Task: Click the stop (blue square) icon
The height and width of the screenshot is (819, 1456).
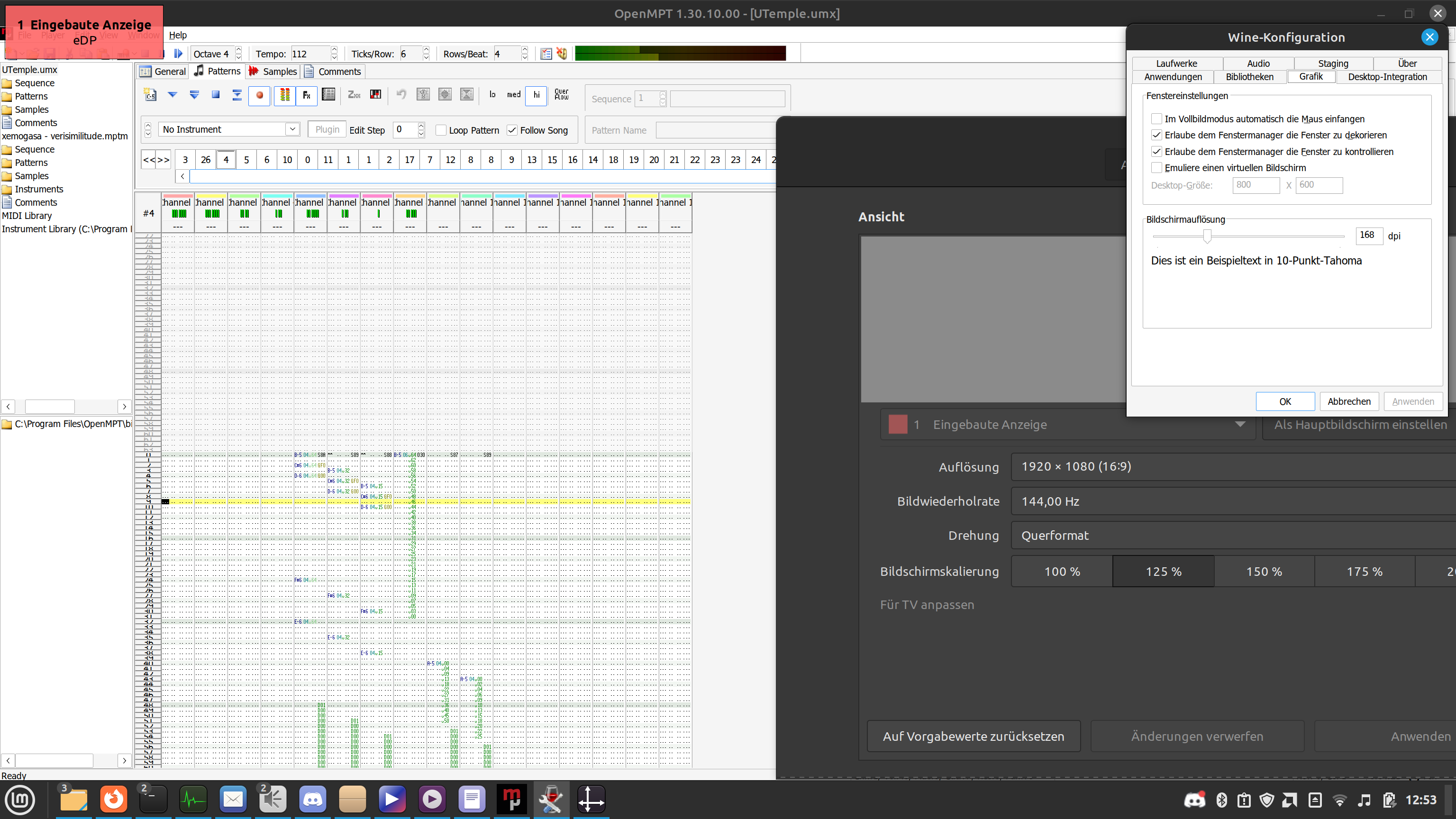Action: (x=215, y=95)
